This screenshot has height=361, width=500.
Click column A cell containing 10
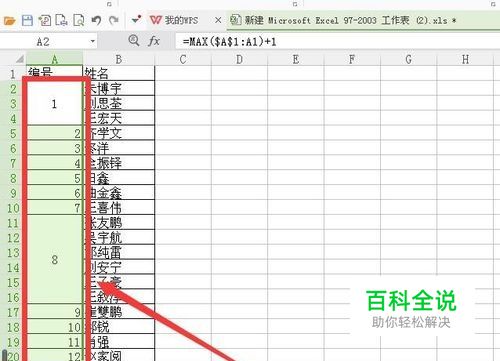(54, 327)
